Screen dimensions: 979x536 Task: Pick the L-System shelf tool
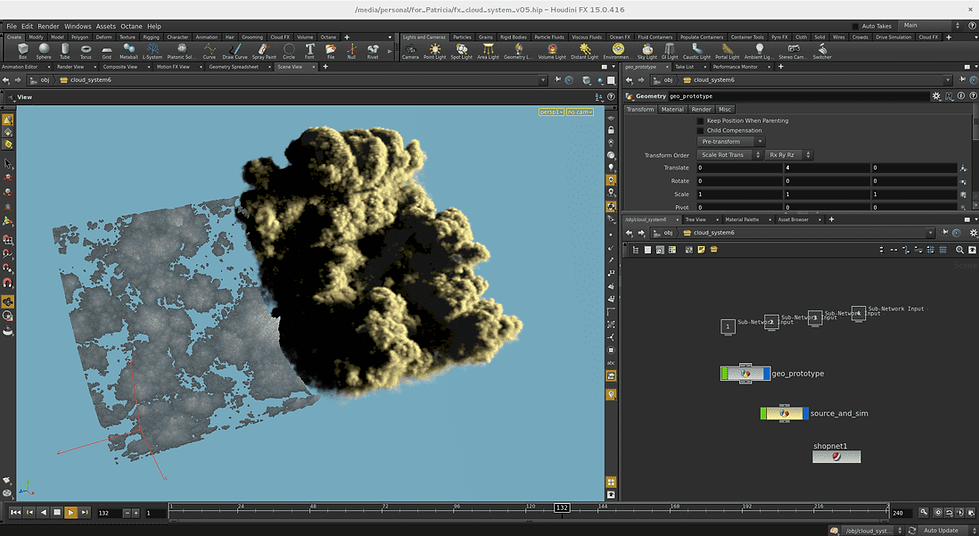[152, 51]
